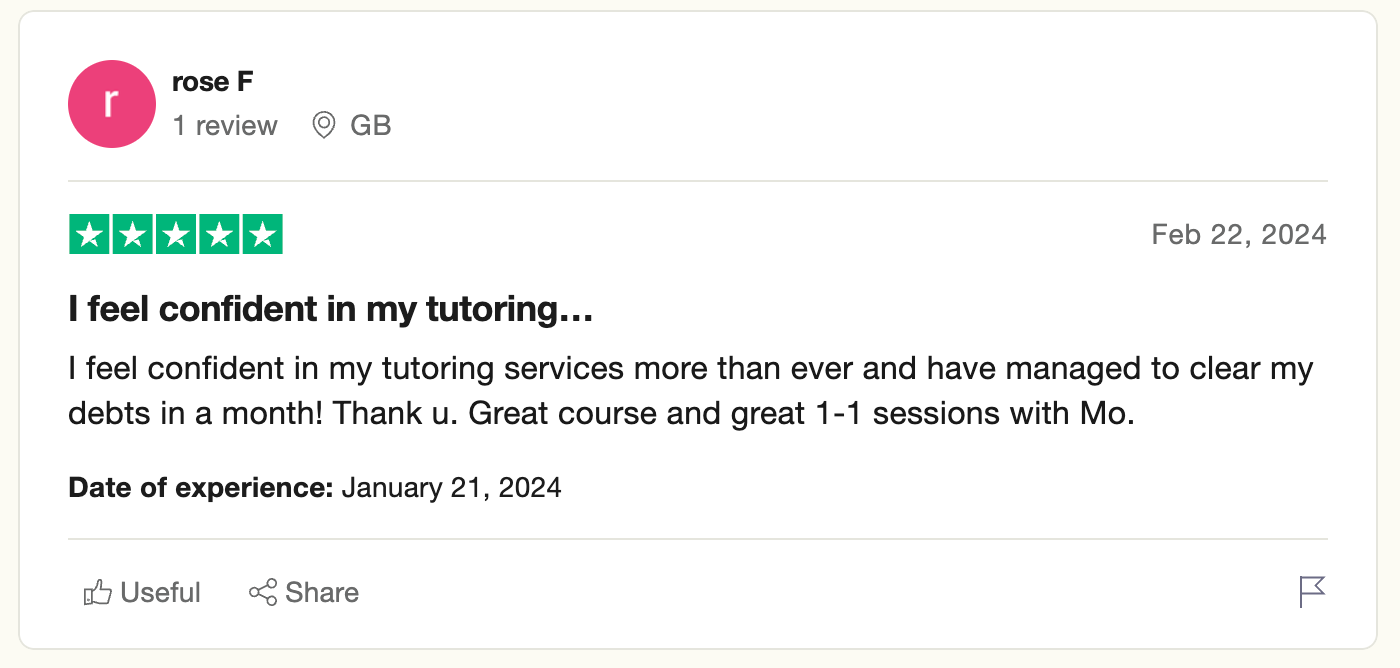Open the review title 'I feel confident in my tutoring…'

click(x=331, y=310)
